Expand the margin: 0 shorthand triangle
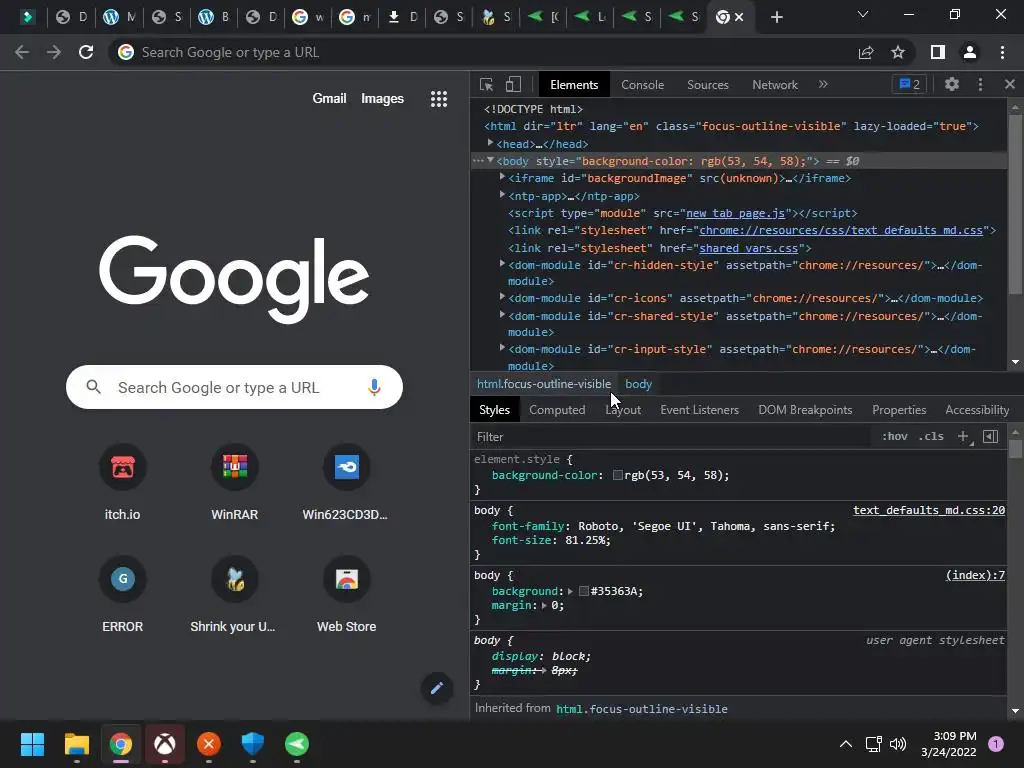 click(x=544, y=605)
